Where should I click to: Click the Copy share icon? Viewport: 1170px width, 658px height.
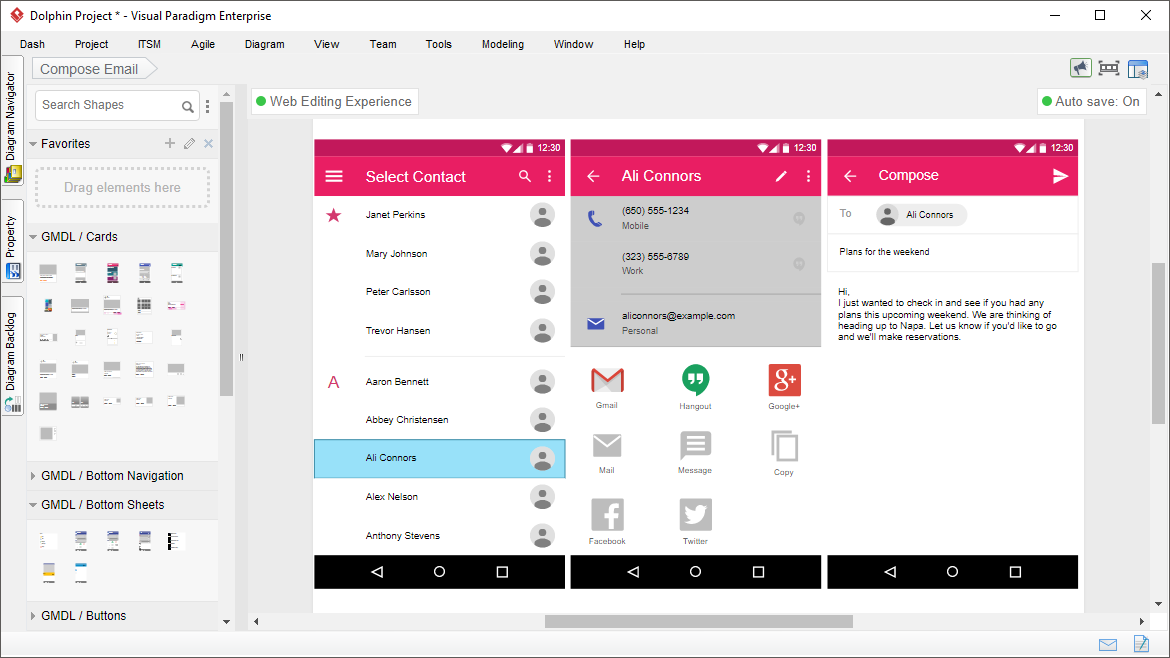784,446
